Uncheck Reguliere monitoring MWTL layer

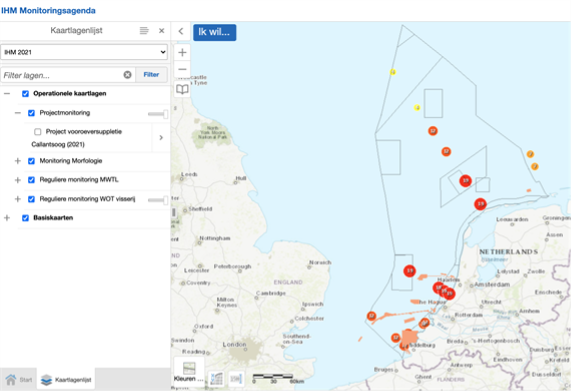click(x=31, y=180)
